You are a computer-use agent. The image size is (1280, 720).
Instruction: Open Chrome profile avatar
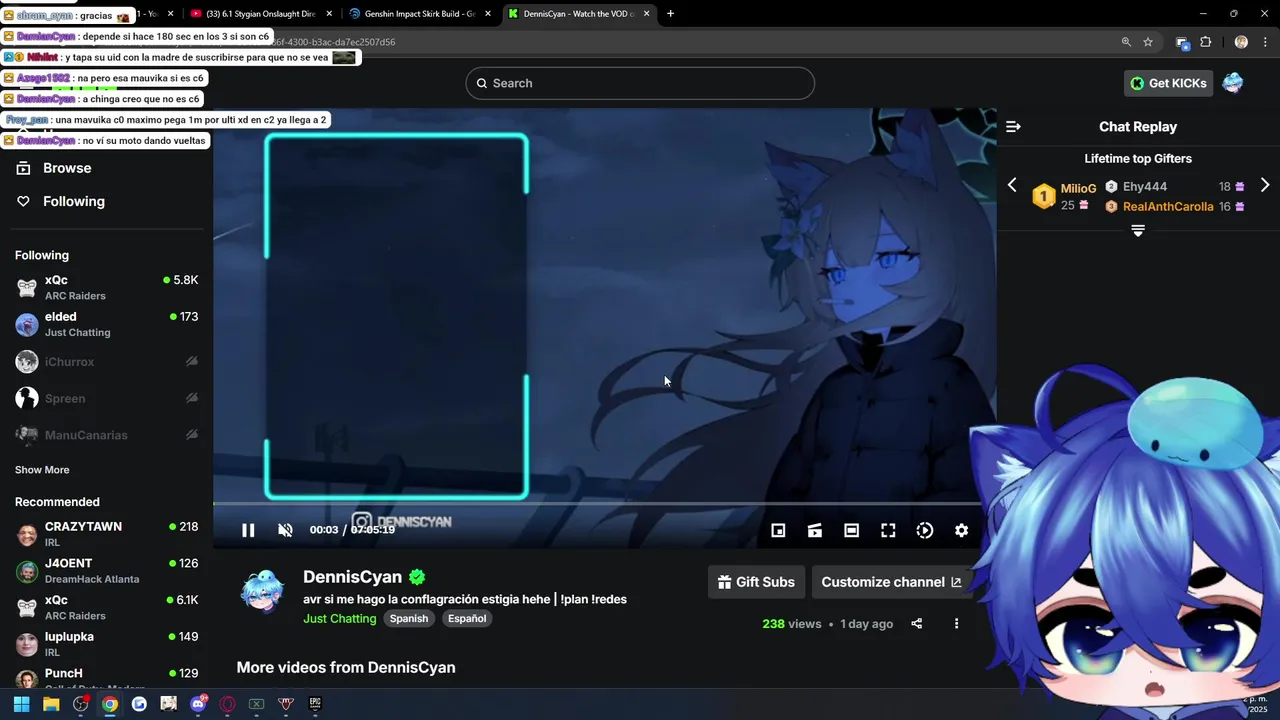click(1241, 42)
